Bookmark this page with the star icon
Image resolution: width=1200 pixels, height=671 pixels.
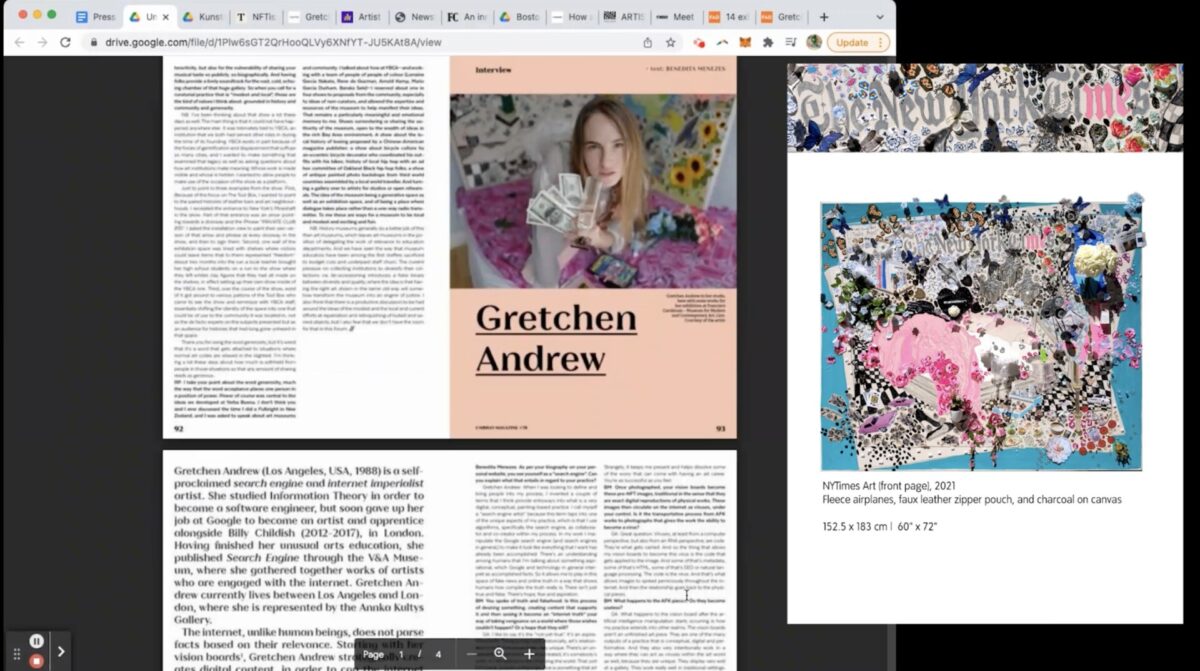(671, 42)
